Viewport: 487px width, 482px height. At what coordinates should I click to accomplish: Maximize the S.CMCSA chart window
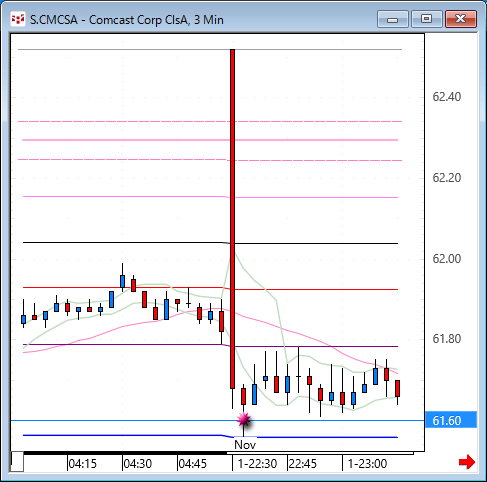(x=426, y=19)
